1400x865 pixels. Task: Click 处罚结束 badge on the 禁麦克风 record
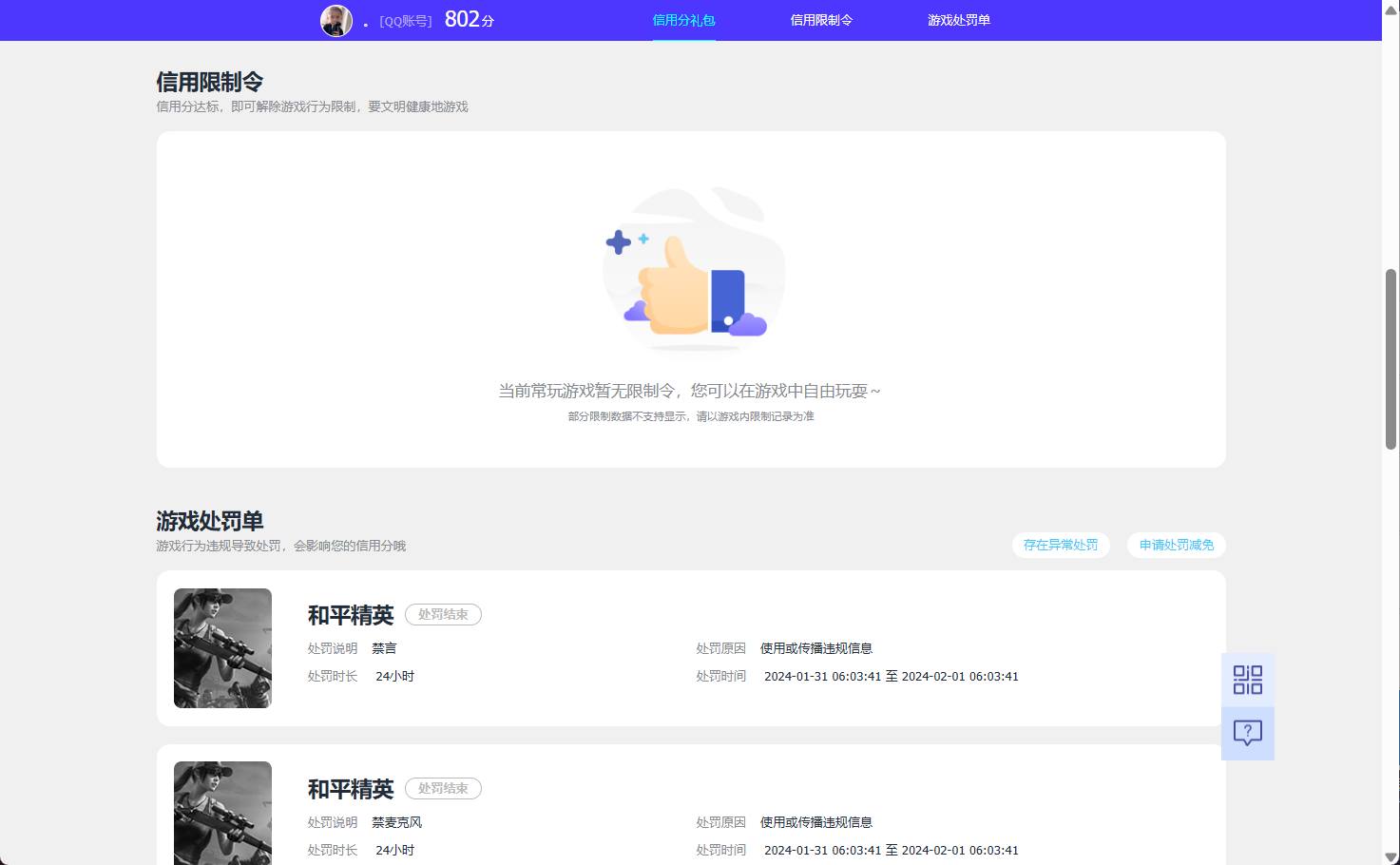(x=443, y=789)
